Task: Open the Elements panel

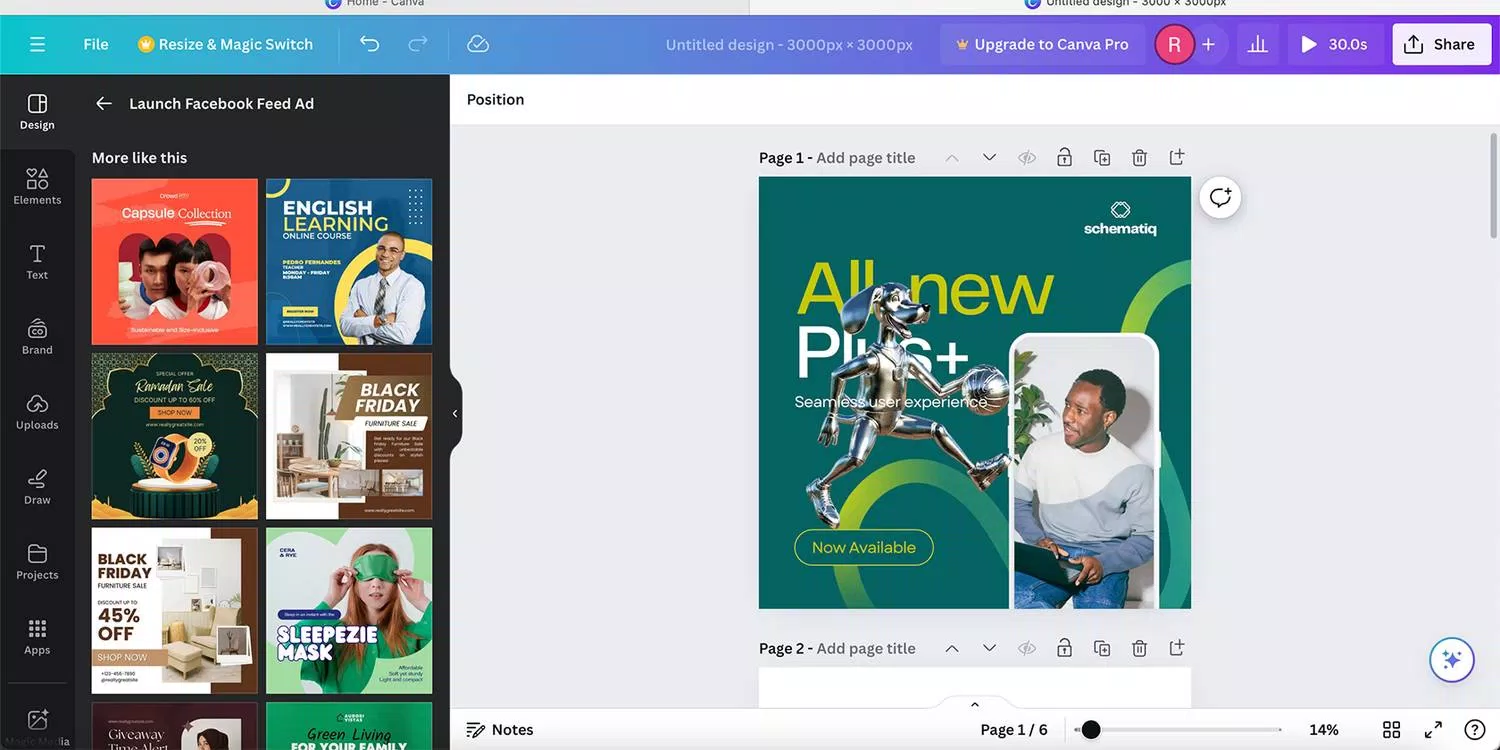Action: [37, 185]
